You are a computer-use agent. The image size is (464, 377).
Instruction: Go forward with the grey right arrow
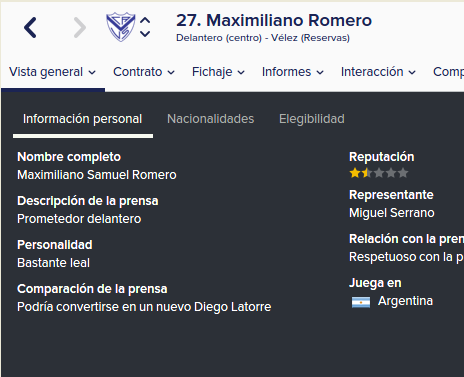[x=80, y=27]
